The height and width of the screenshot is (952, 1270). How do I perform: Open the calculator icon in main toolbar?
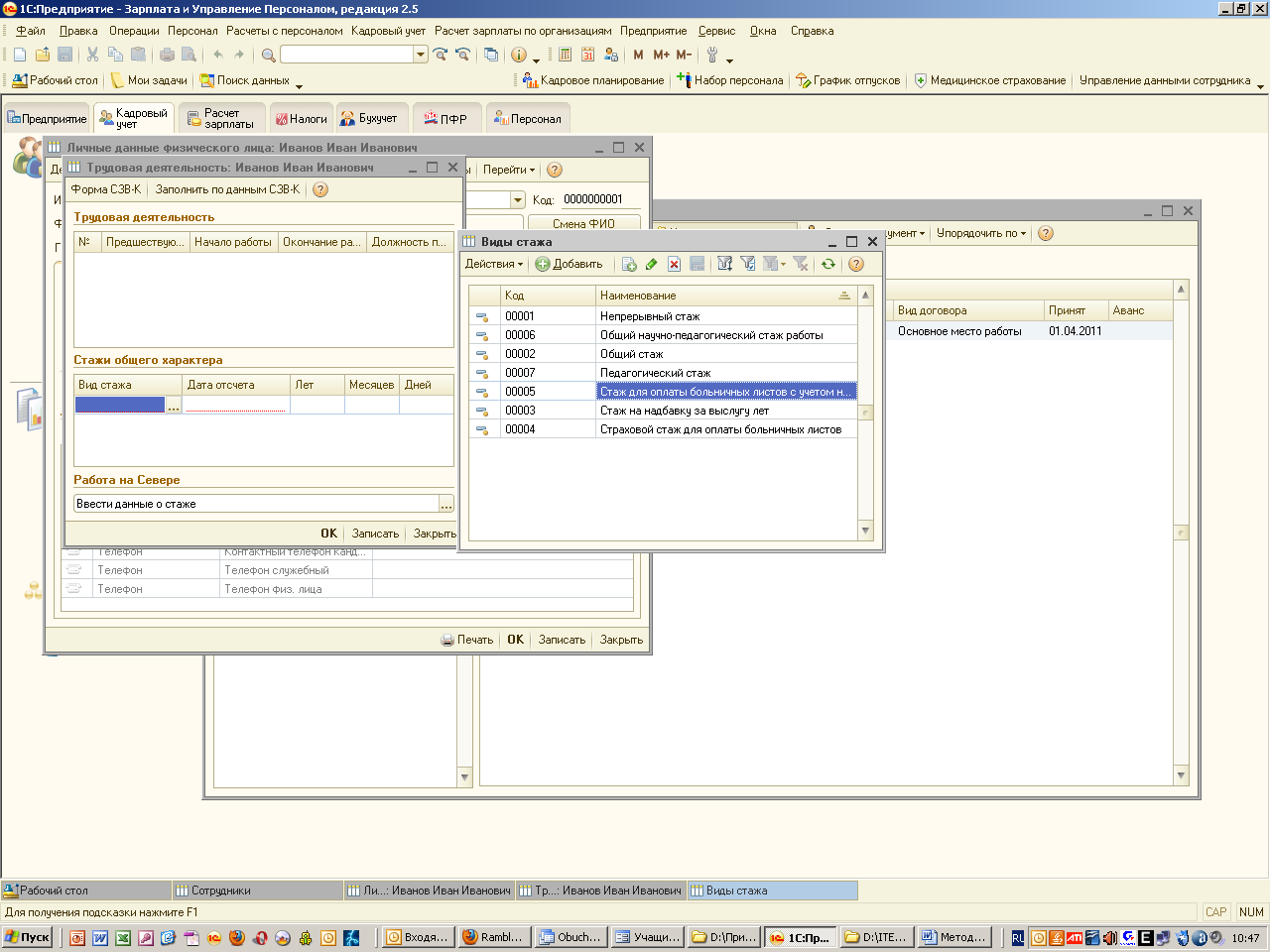(565, 55)
